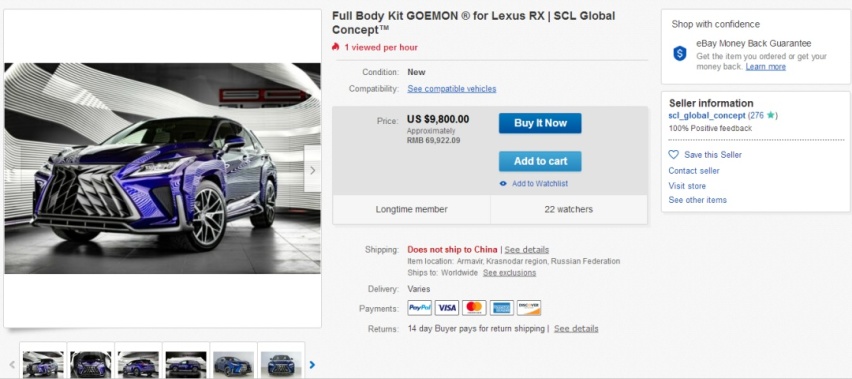
Task: Open the scl_global_concept seller profile
Action: [x=707, y=116]
